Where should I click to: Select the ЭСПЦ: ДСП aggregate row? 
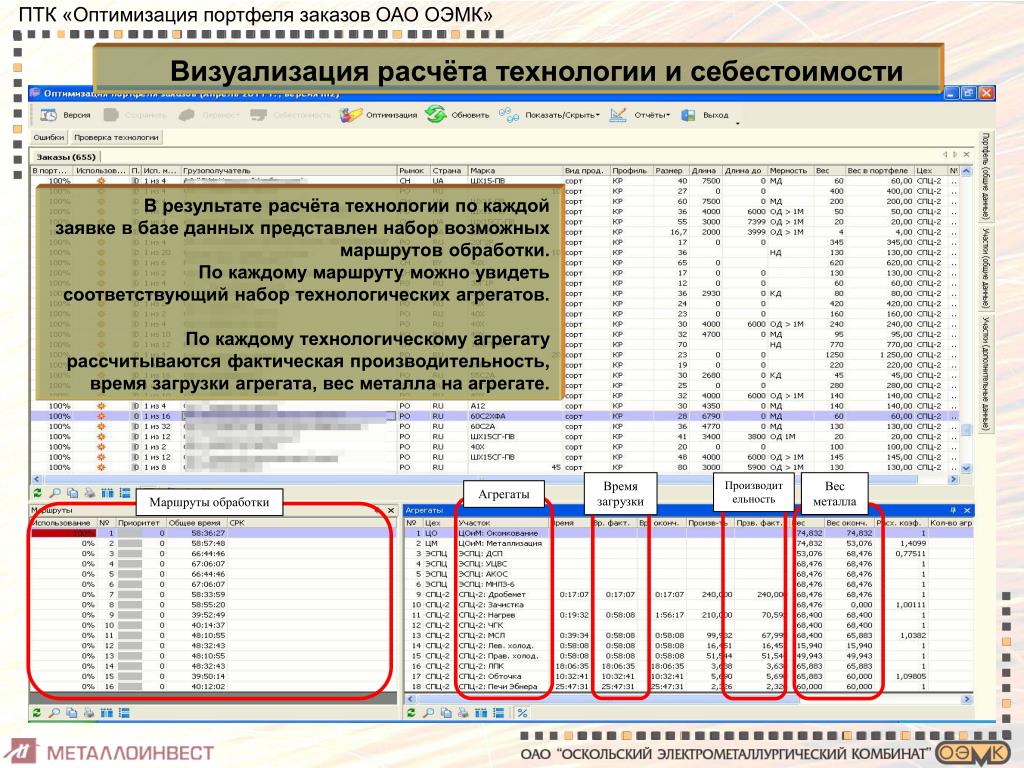688,553
